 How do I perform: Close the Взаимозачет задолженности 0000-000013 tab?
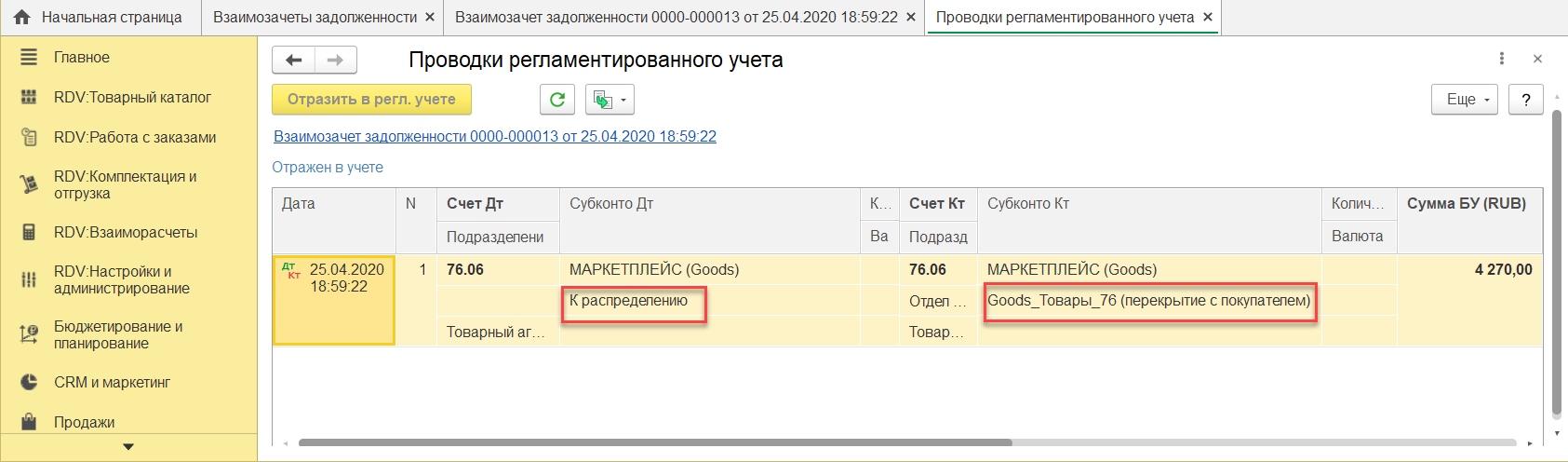911,17
